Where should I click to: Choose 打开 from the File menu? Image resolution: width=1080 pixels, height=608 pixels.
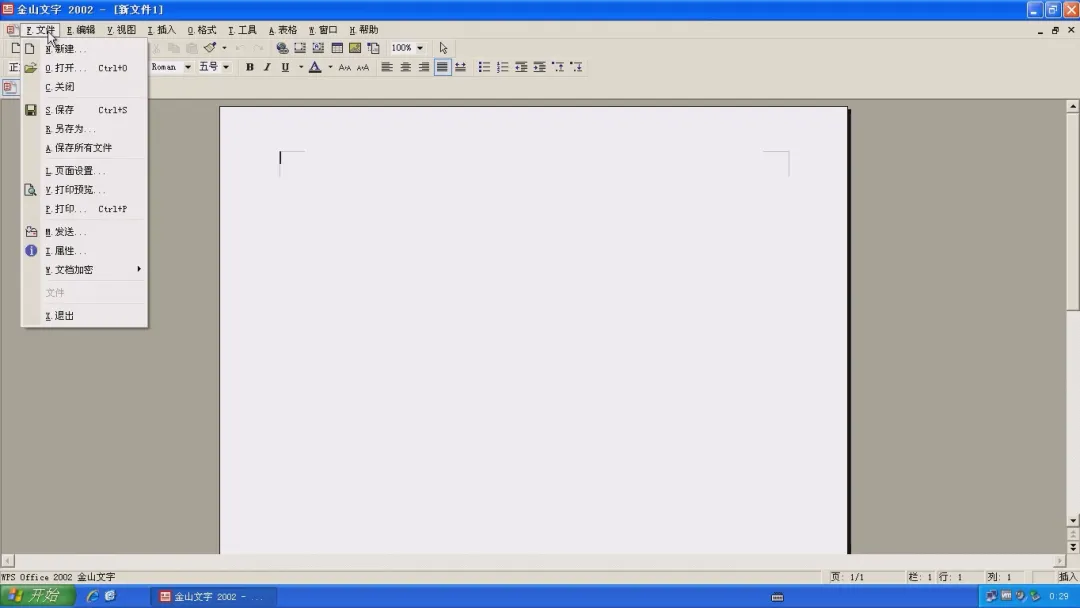pyautogui.click(x=85, y=68)
